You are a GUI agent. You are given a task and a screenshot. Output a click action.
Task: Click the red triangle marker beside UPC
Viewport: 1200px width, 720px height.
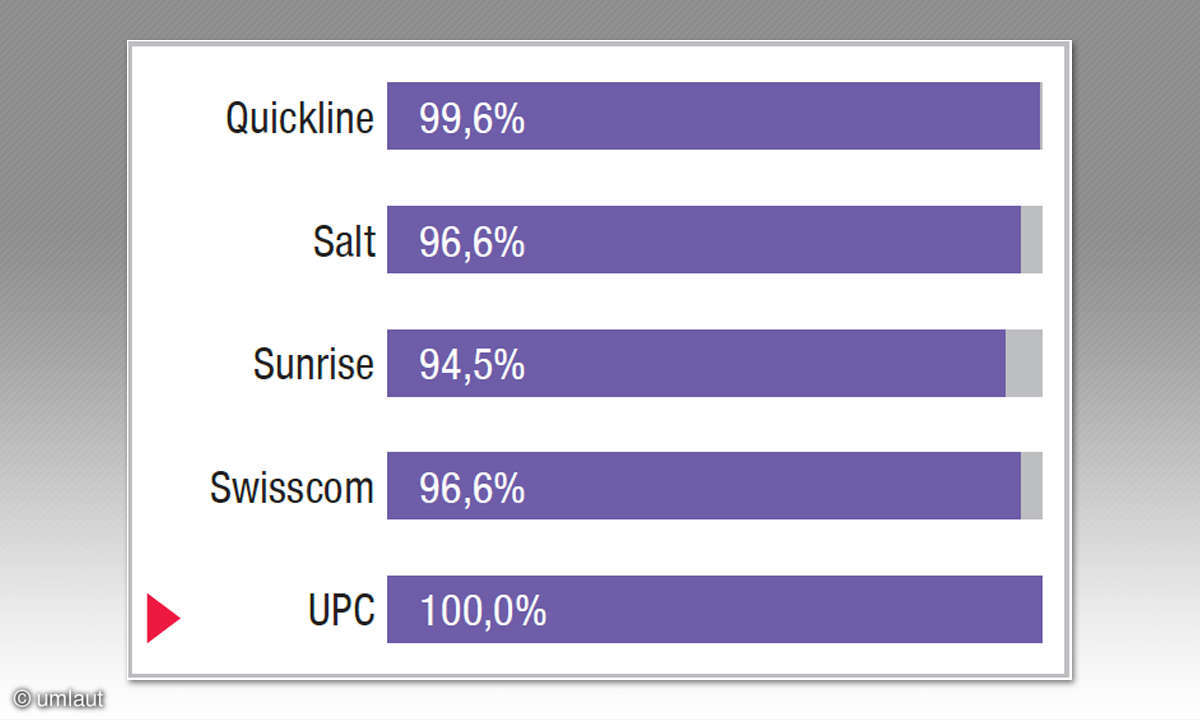[x=163, y=618]
